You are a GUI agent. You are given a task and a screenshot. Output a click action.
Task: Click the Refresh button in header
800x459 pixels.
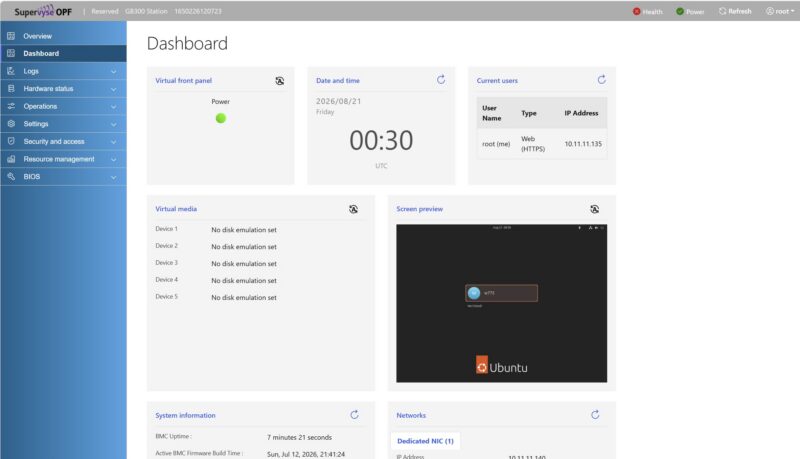pos(735,11)
